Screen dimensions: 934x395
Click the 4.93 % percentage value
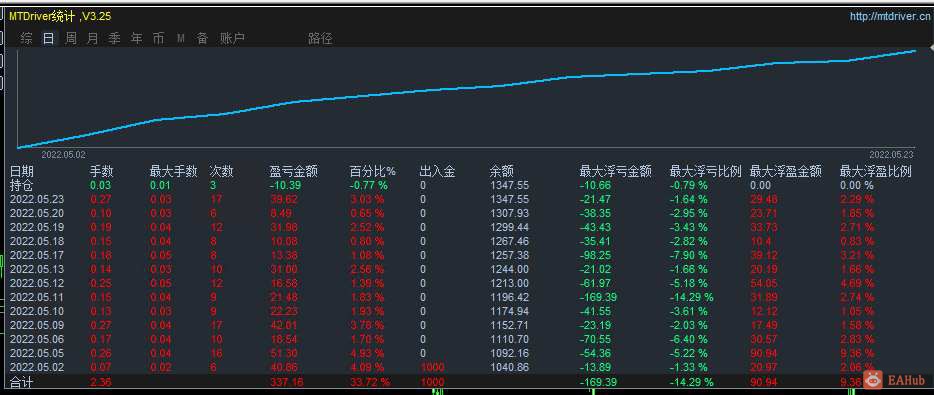pyautogui.click(x=367, y=353)
